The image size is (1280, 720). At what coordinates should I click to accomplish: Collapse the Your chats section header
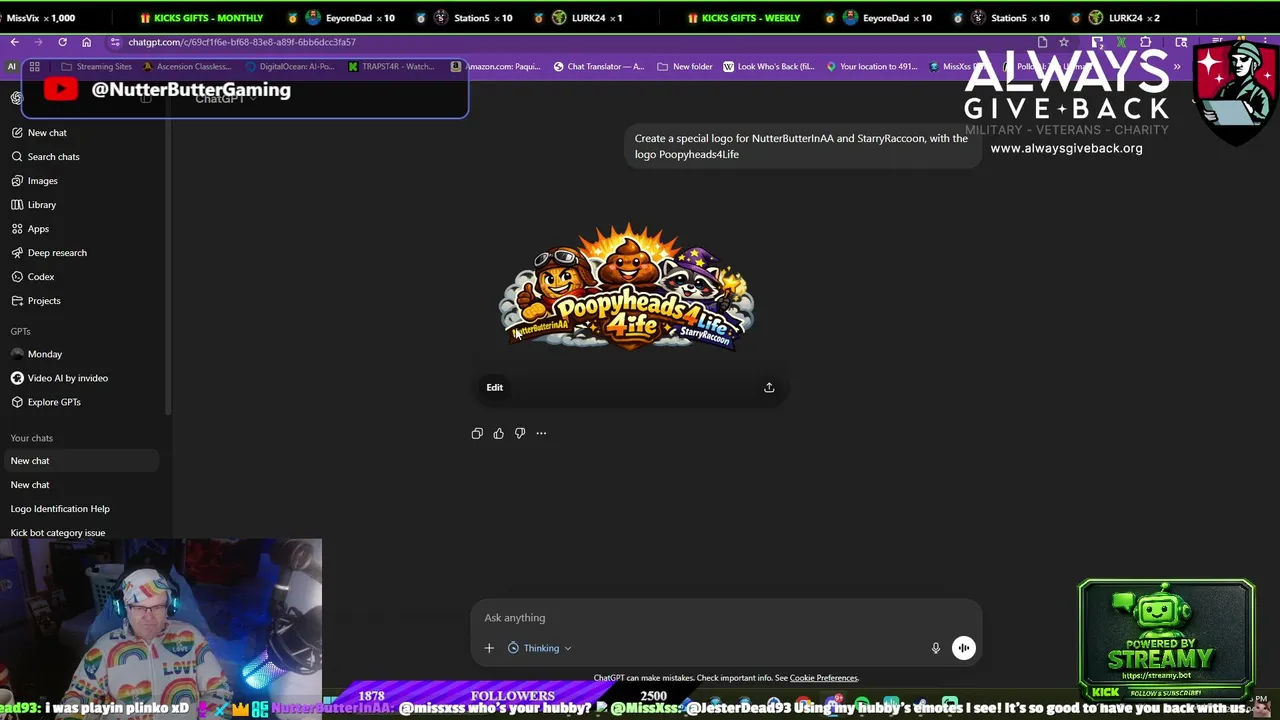pyautogui.click(x=32, y=438)
